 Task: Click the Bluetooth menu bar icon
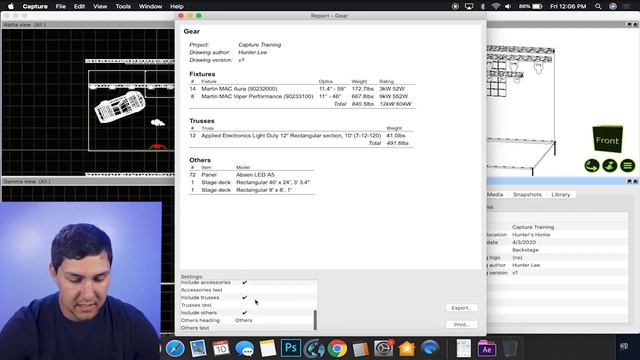click(482, 6)
